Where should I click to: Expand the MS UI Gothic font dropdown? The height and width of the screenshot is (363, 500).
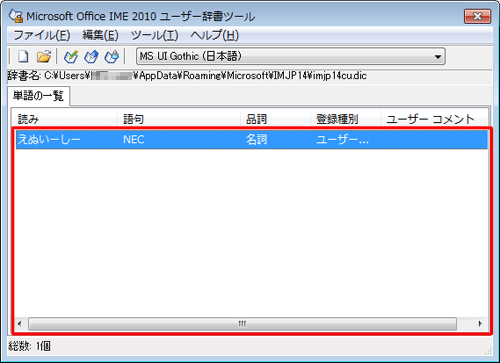pos(438,57)
